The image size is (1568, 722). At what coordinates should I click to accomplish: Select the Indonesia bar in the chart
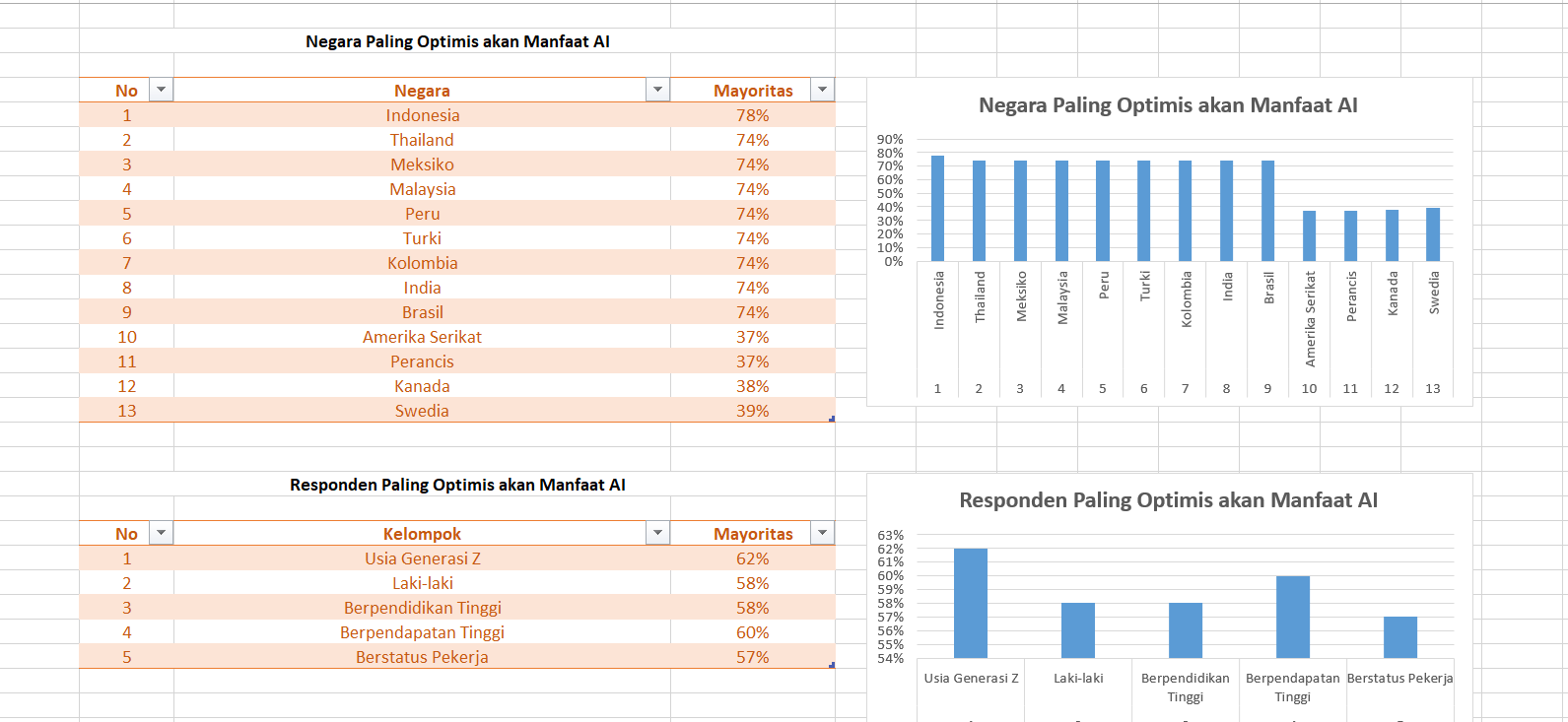tap(937, 209)
